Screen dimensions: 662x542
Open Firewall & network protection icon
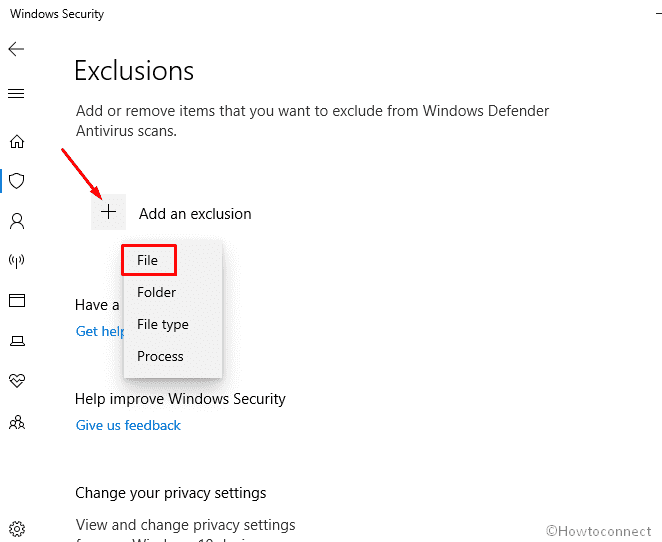coord(17,261)
